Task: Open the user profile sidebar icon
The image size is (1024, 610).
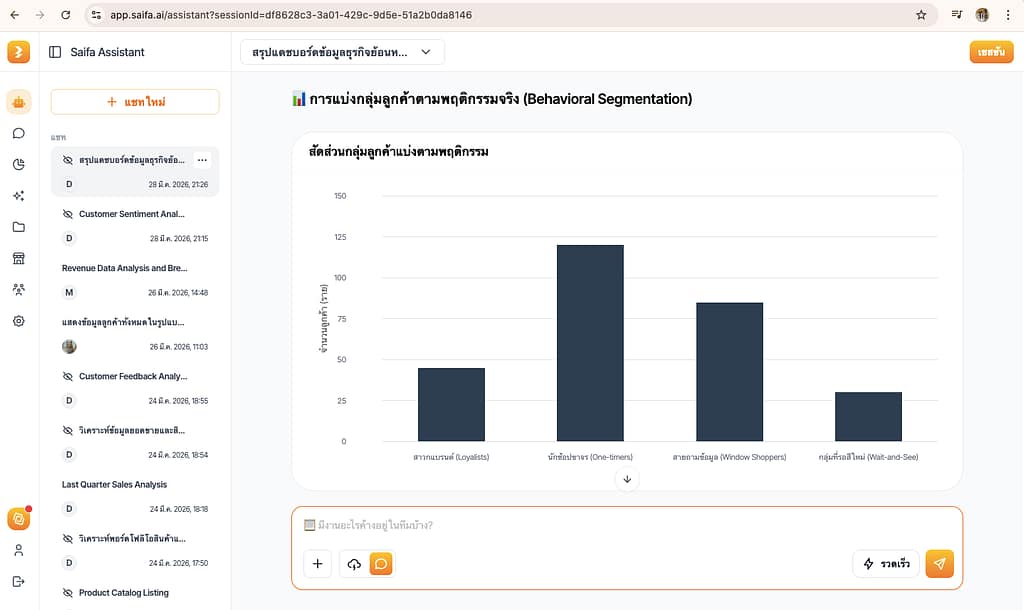Action: click(x=18, y=551)
